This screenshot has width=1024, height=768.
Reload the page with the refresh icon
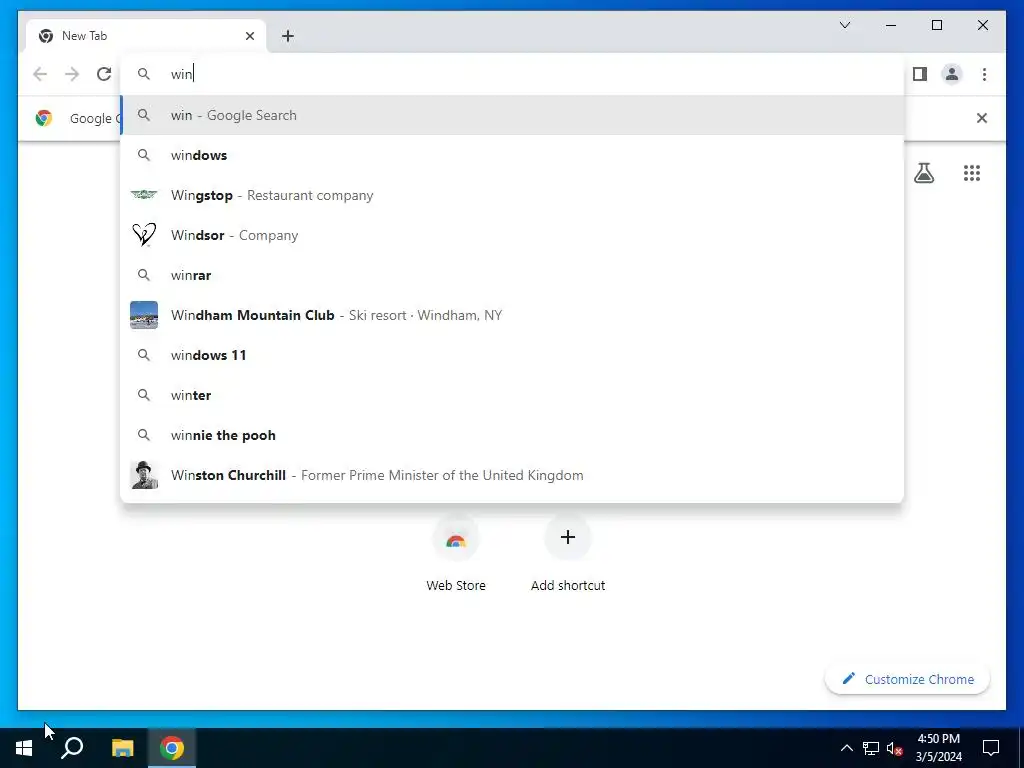point(104,74)
